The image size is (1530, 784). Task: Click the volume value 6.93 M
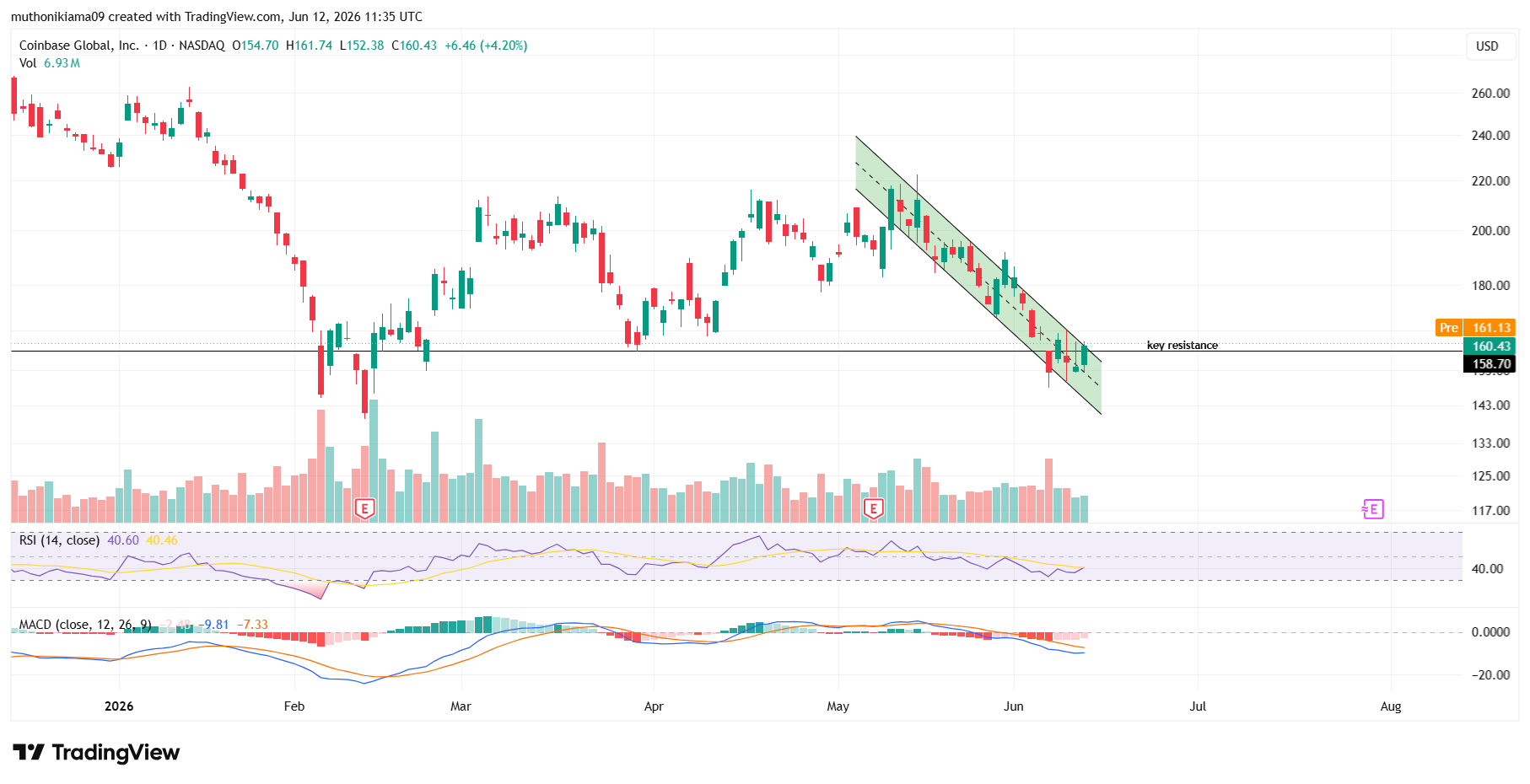(62, 63)
